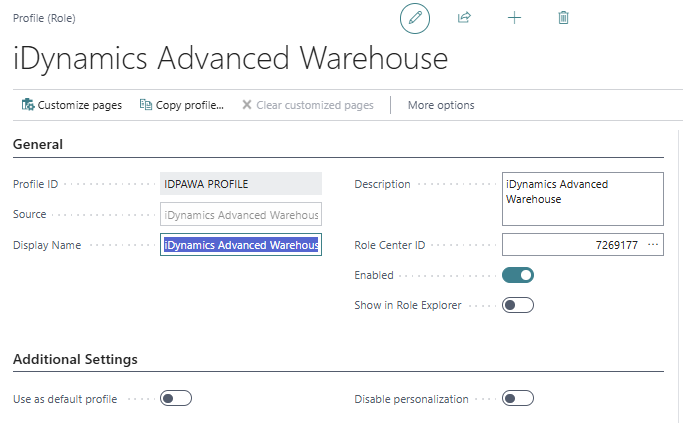Screen dimensions: 683x423
Task: Click the Profile (Role) caption text
Action: coord(44,18)
